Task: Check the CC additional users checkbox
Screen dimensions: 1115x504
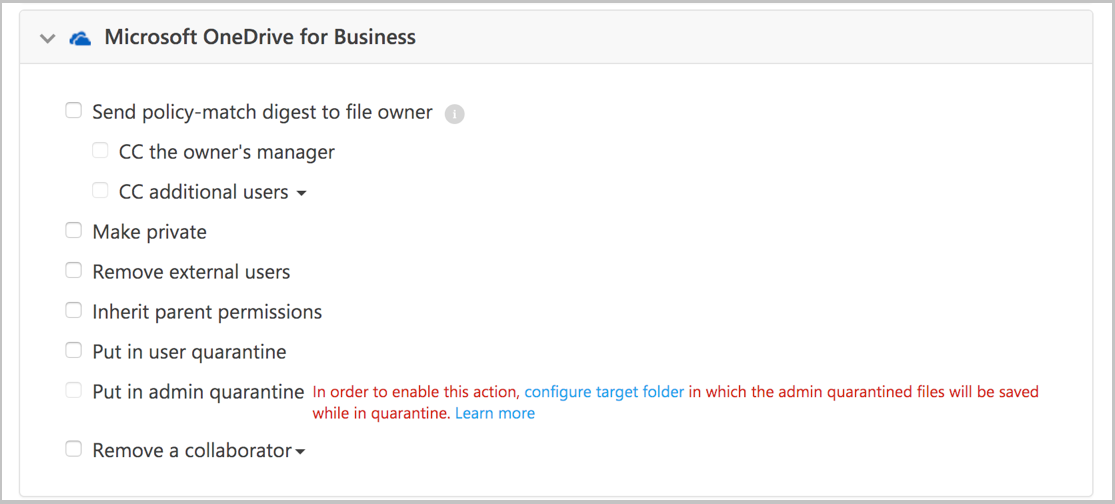Action: pos(100,191)
